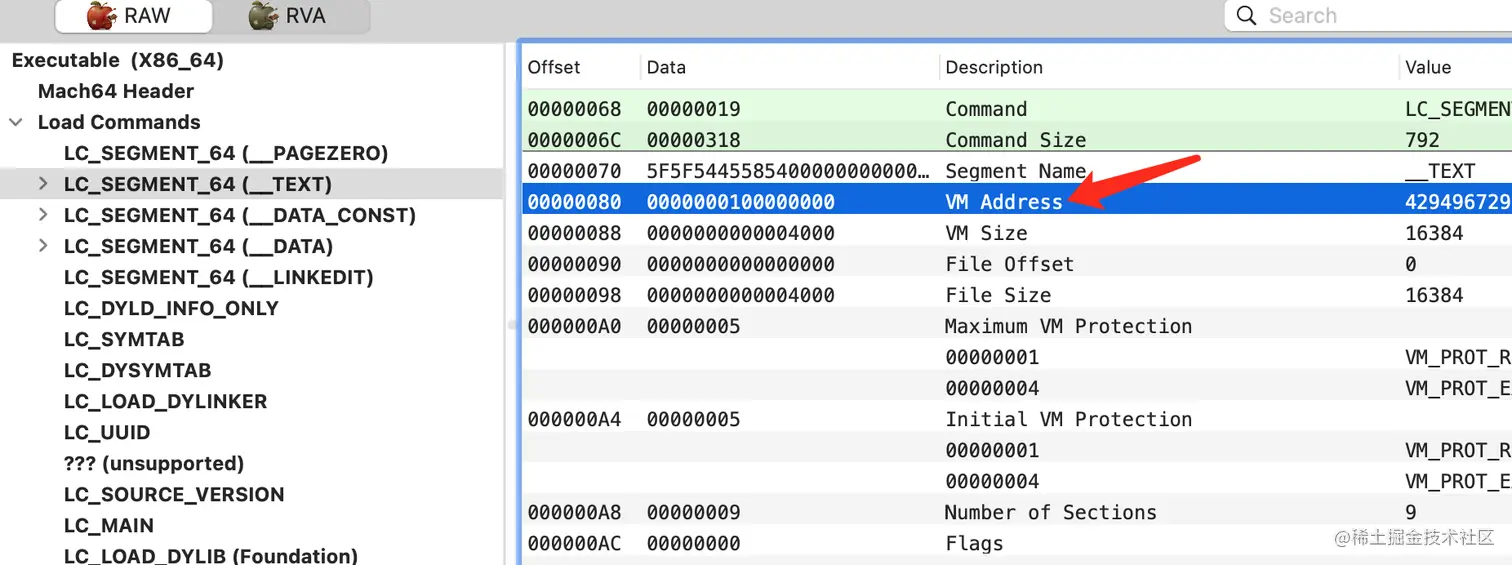The width and height of the screenshot is (1512, 565).
Task: Select the VM Address row
Action: 1003,202
